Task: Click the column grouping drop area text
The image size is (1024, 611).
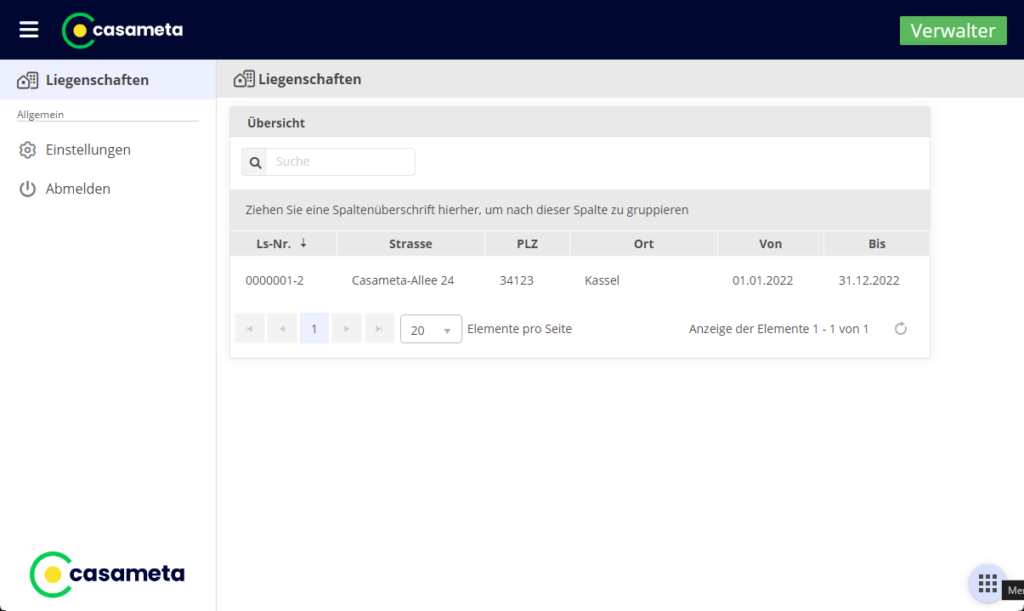Action: pyautogui.click(x=467, y=210)
